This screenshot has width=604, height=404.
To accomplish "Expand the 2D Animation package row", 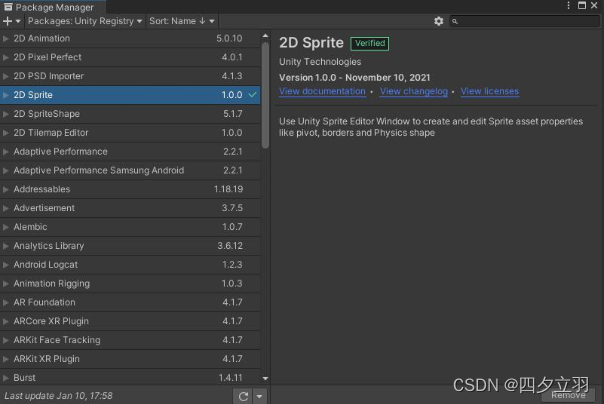I will pos(5,39).
